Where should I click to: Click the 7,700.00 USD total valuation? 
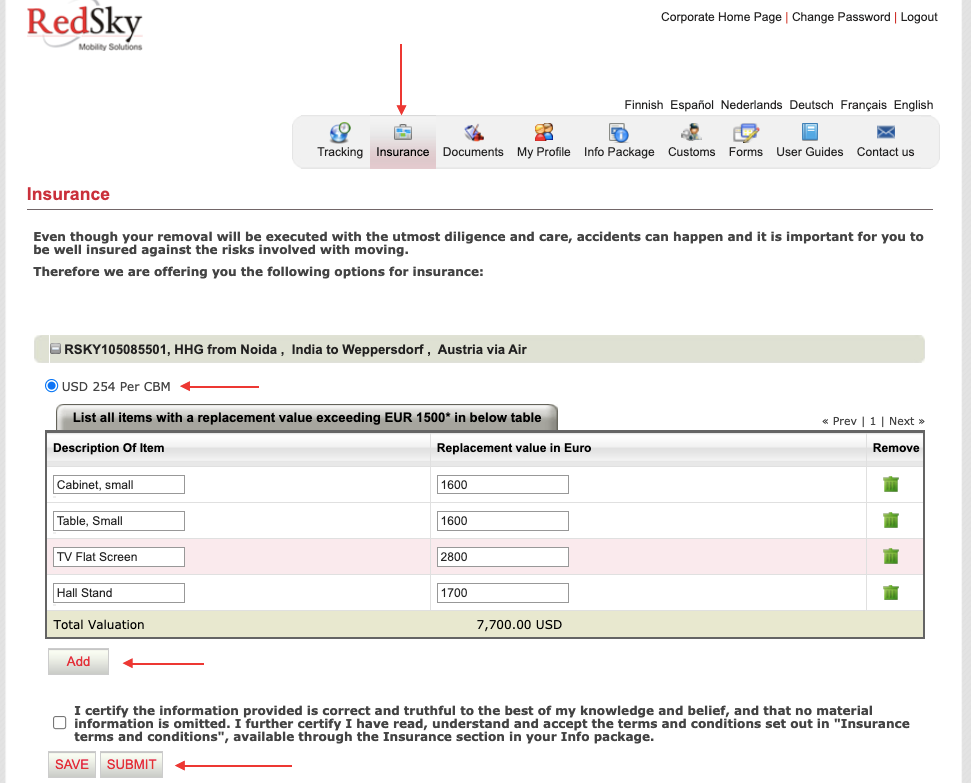tap(519, 624)
